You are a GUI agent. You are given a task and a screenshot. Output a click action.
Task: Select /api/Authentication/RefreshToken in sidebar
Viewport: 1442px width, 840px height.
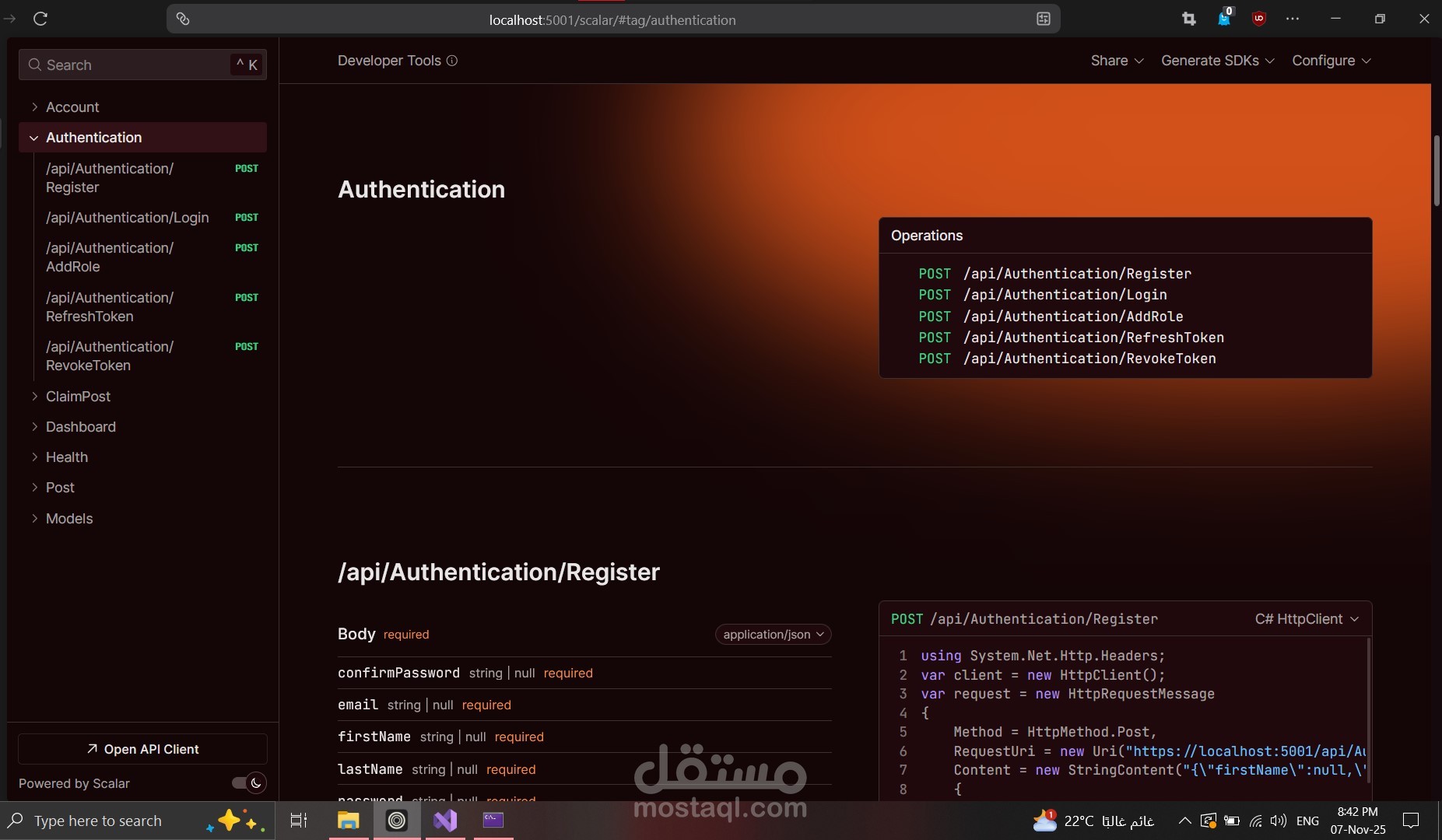click(151, 307)
